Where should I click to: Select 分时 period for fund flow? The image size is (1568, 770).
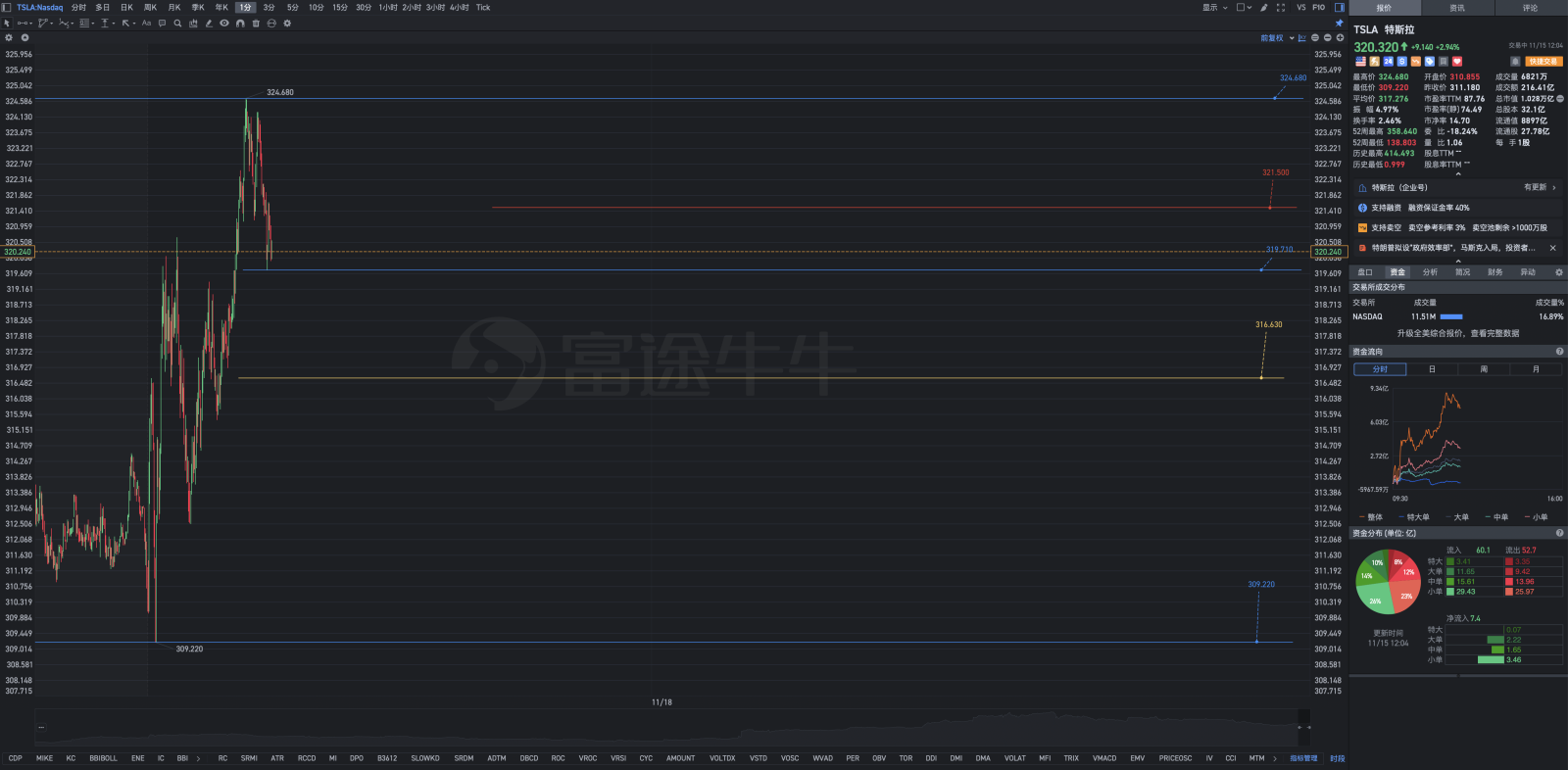[x=1380, y=369]
